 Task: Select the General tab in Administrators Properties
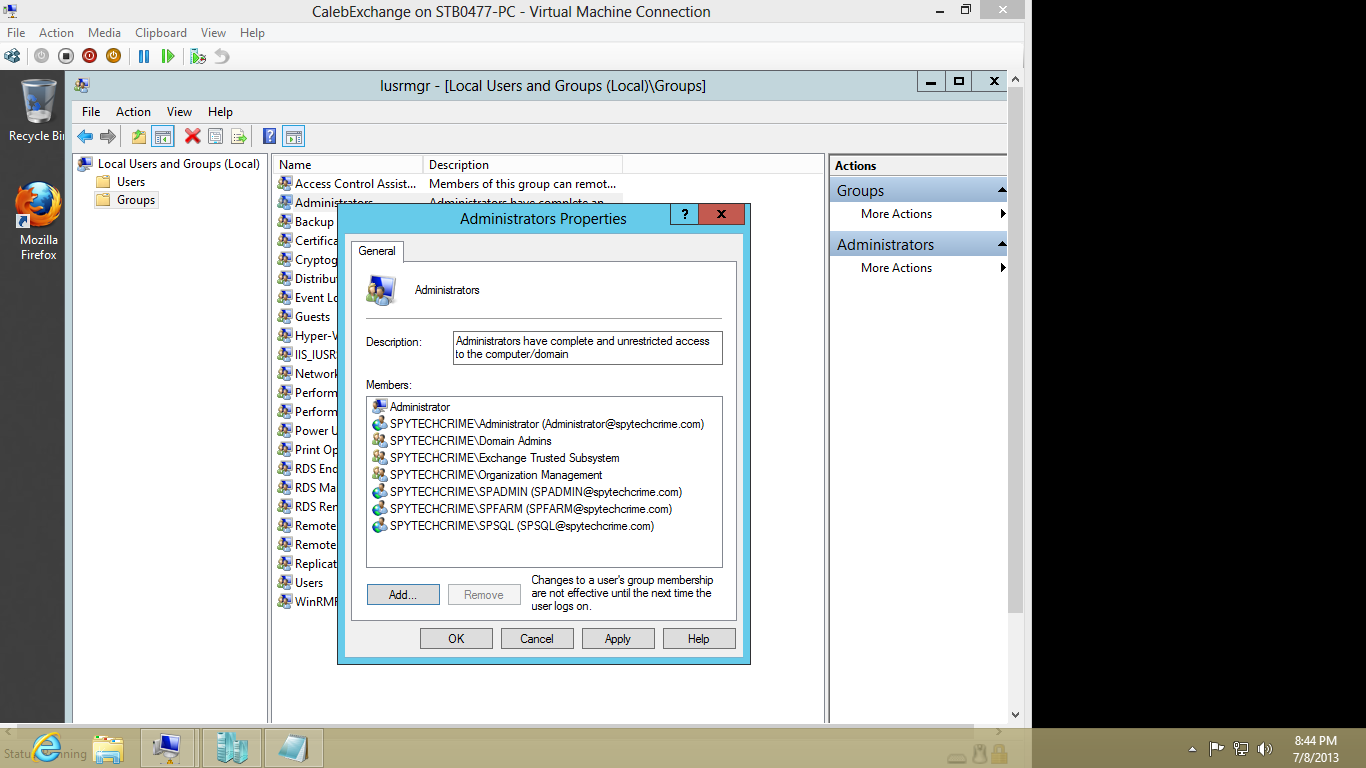(x=377, y=251)
